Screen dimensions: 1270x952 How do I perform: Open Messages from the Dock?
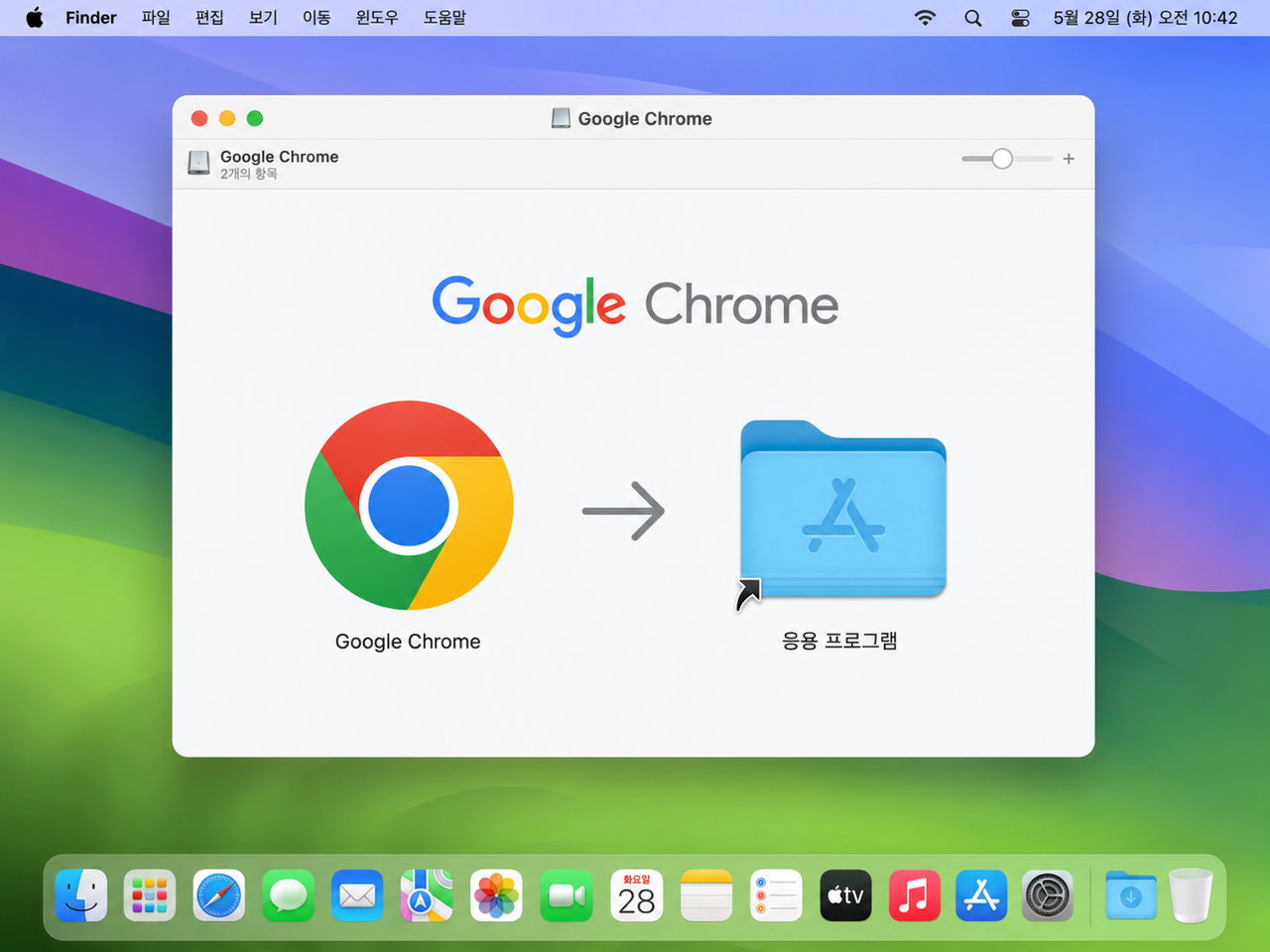[x=289, y=896]
